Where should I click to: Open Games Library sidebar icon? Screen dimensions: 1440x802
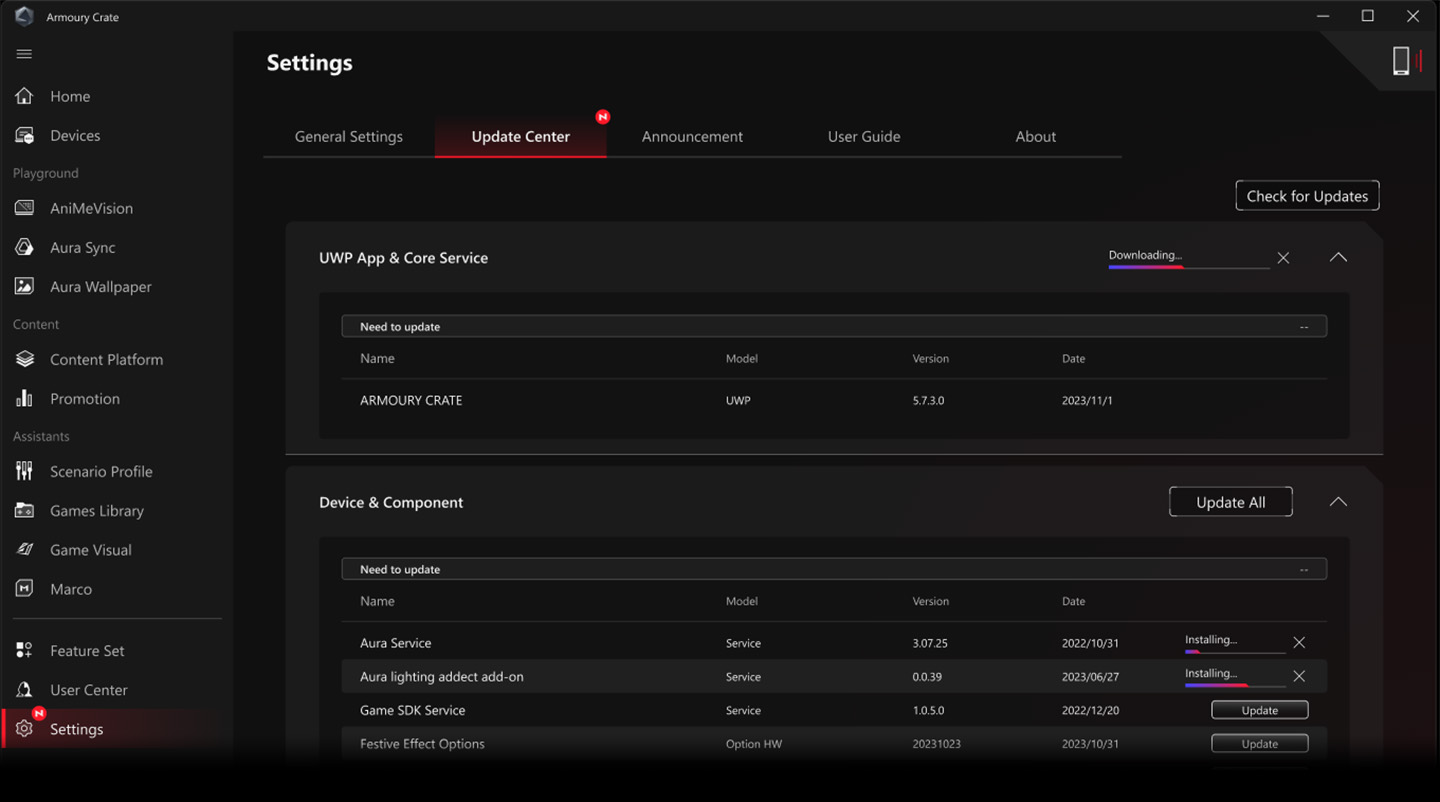coord(24,510)
